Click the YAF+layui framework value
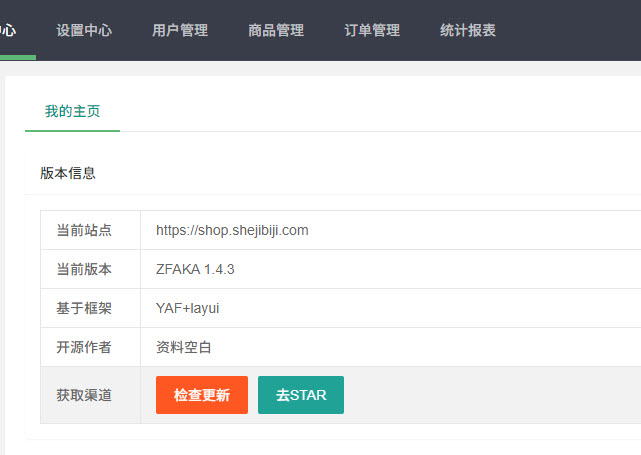Viewport: 641px width, 455px height. (187, 308)
